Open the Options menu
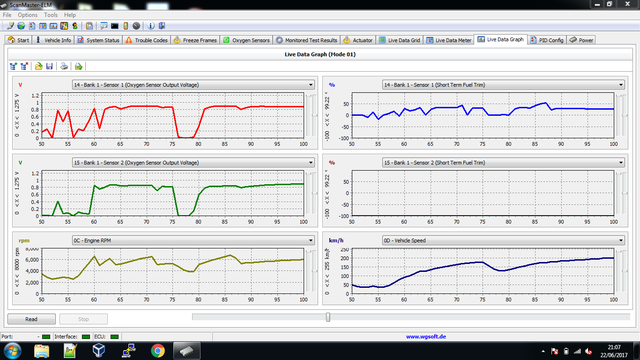This screenshot has width=640, height=360. point(27,15)
